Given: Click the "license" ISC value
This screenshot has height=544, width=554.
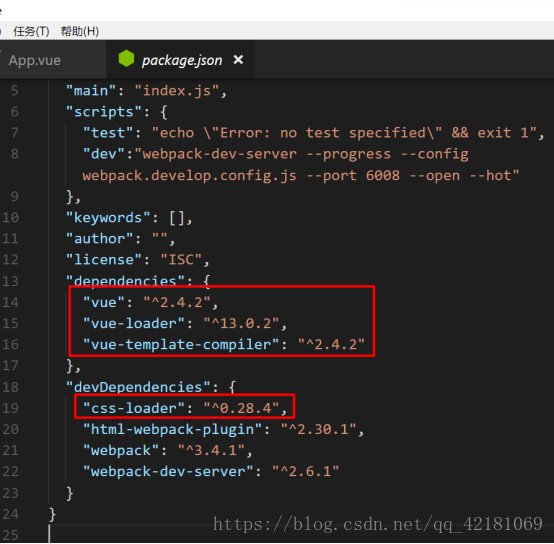Looking at the screenshot, I should pyautogui.click(x=181, y=260).
